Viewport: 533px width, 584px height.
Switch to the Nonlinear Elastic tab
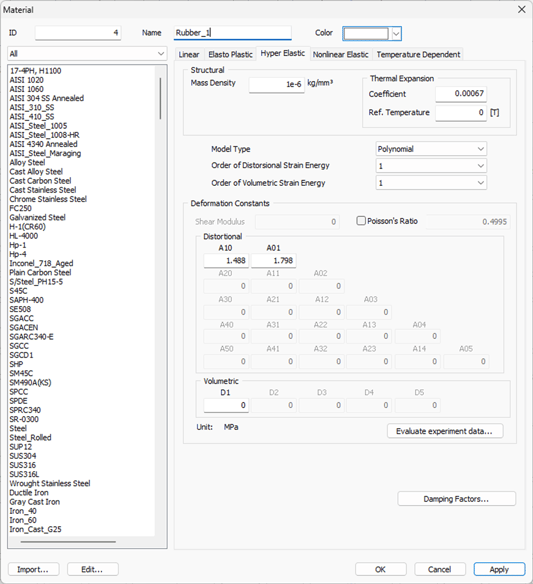[x=340, y=54]
